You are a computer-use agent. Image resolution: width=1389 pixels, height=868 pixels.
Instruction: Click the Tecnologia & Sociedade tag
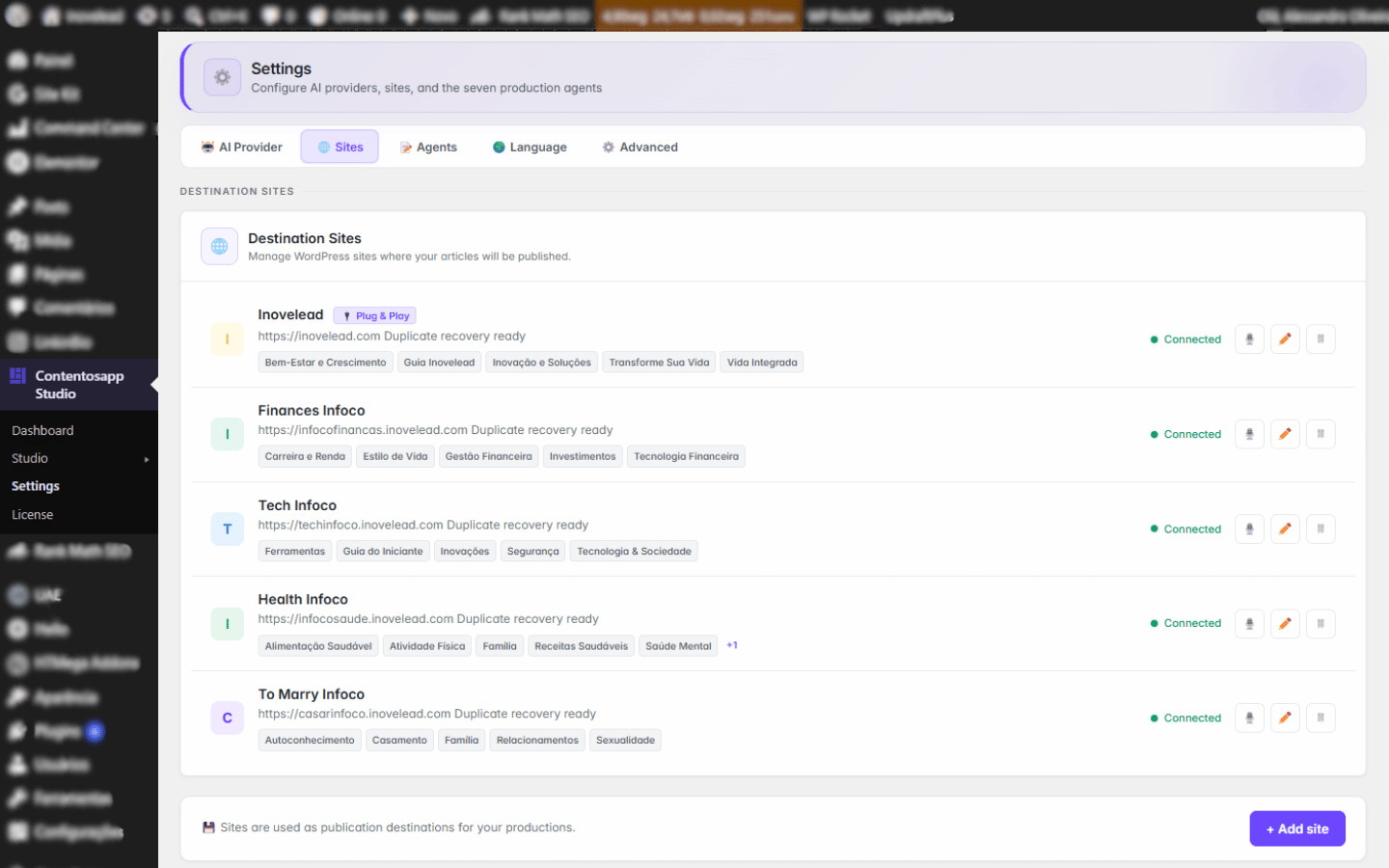click(634, 552)
